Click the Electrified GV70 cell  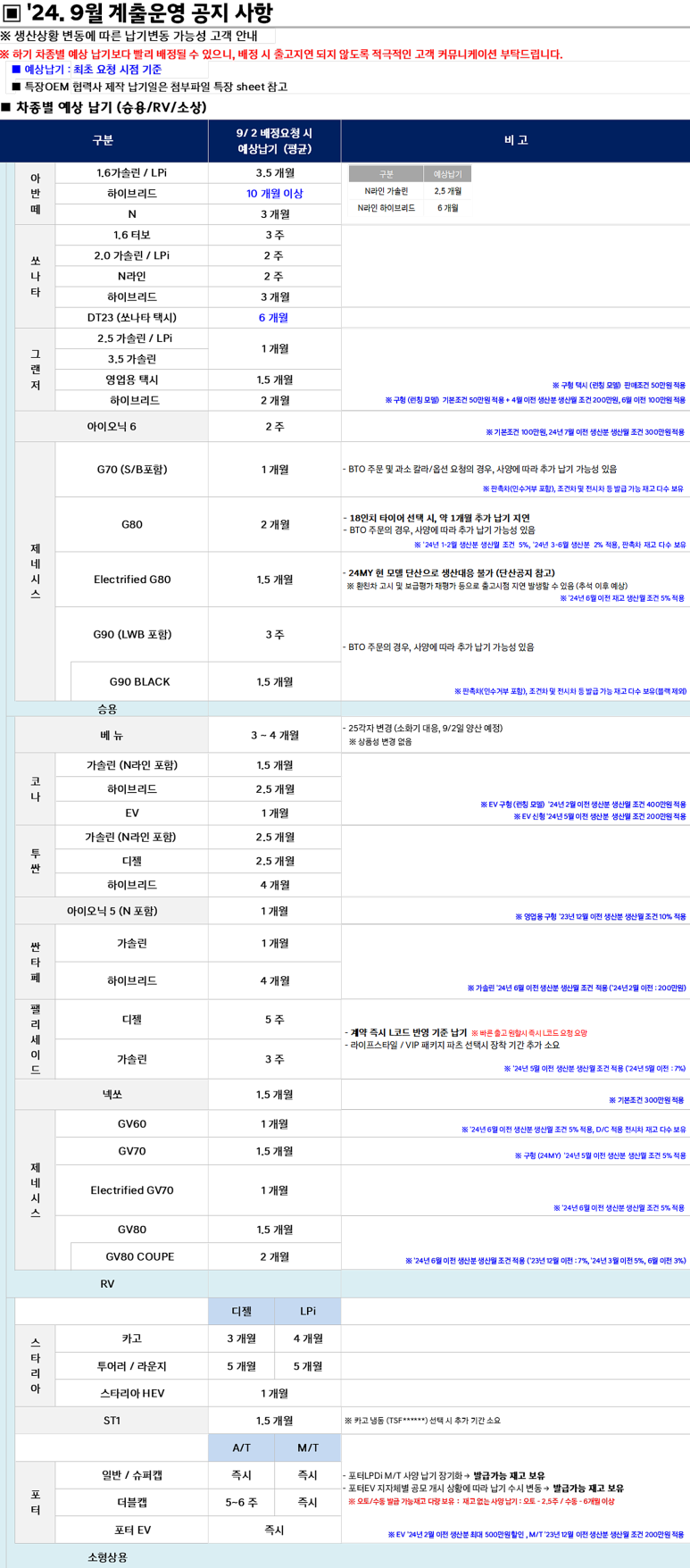click(132, 1190)
